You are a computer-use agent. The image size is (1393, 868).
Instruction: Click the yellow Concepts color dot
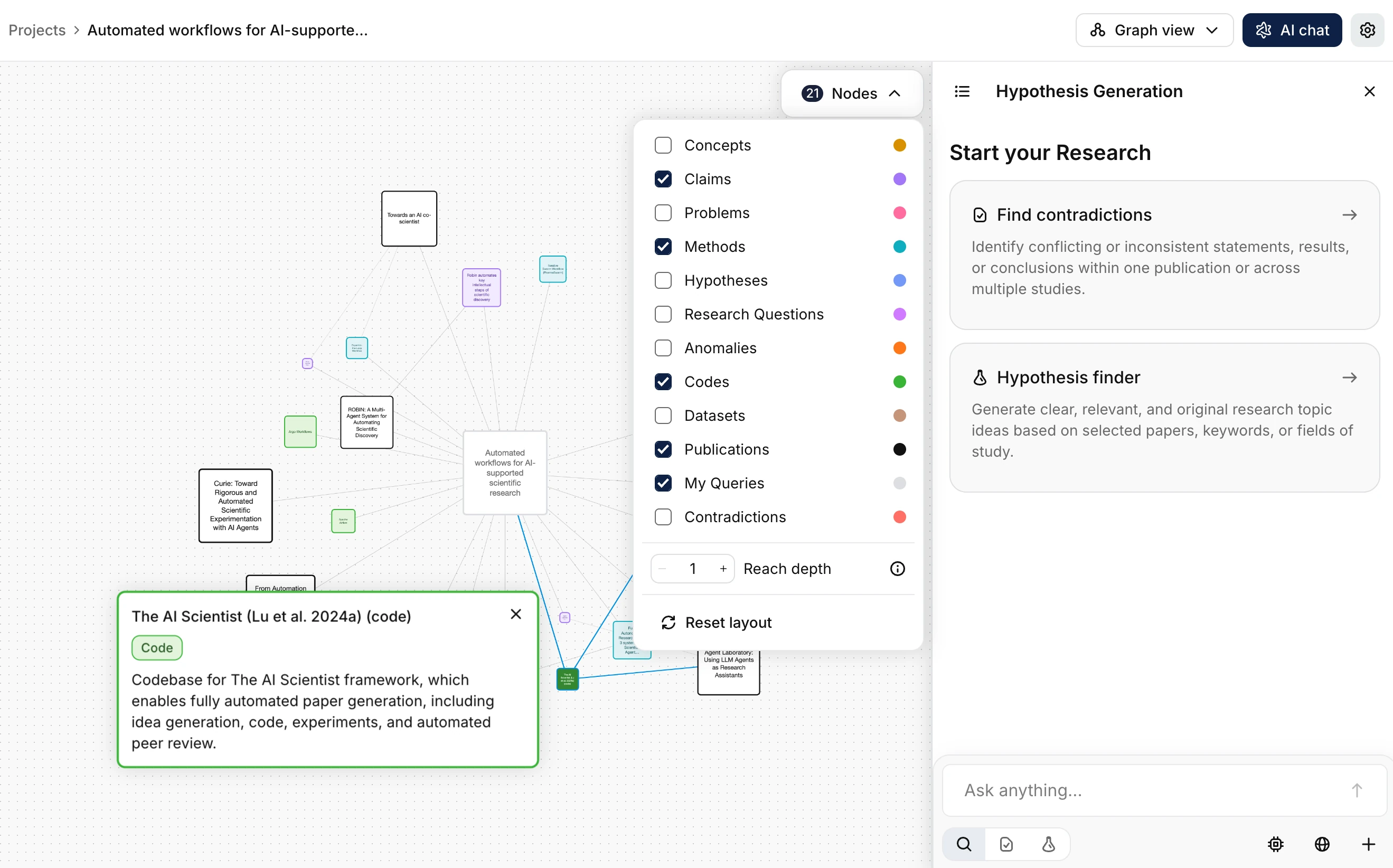[900, 145]
